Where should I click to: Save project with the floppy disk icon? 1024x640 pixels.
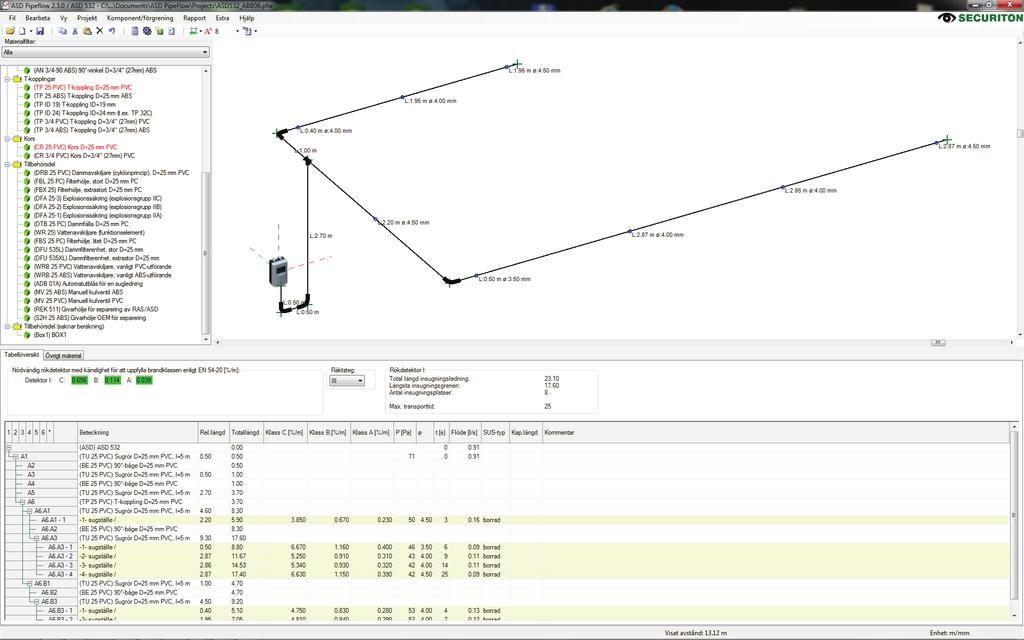tap(40, 31)
